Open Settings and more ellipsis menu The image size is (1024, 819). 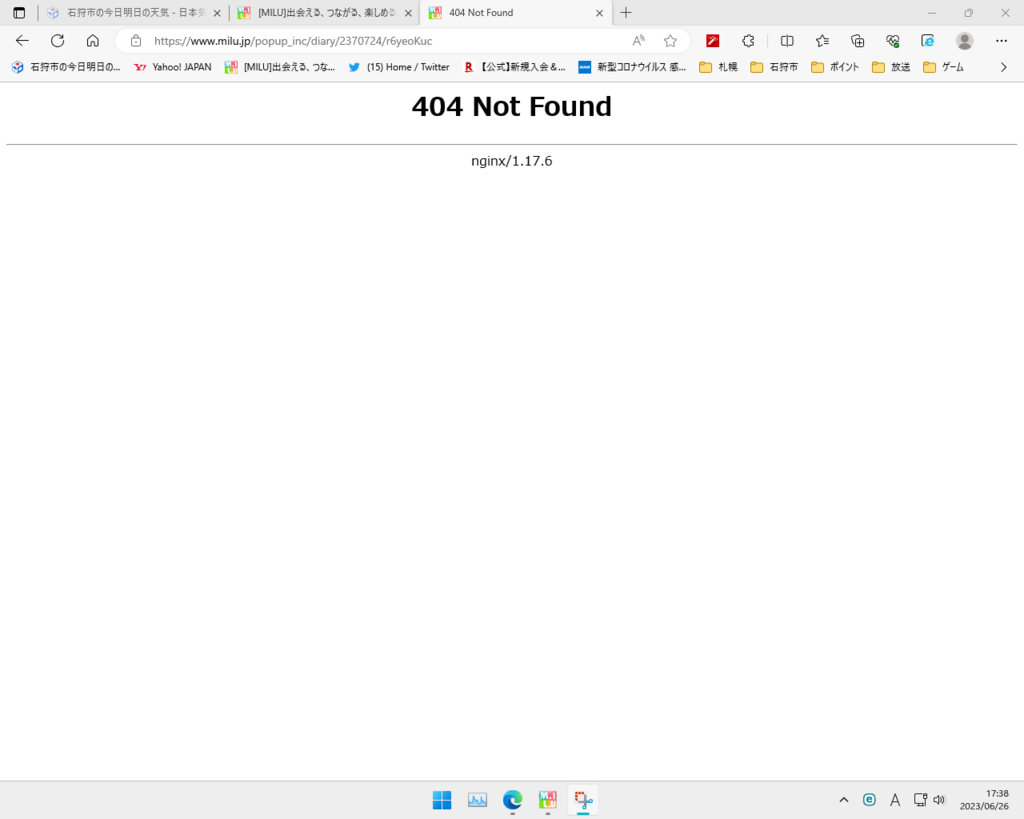click(x=1001, y=41)
